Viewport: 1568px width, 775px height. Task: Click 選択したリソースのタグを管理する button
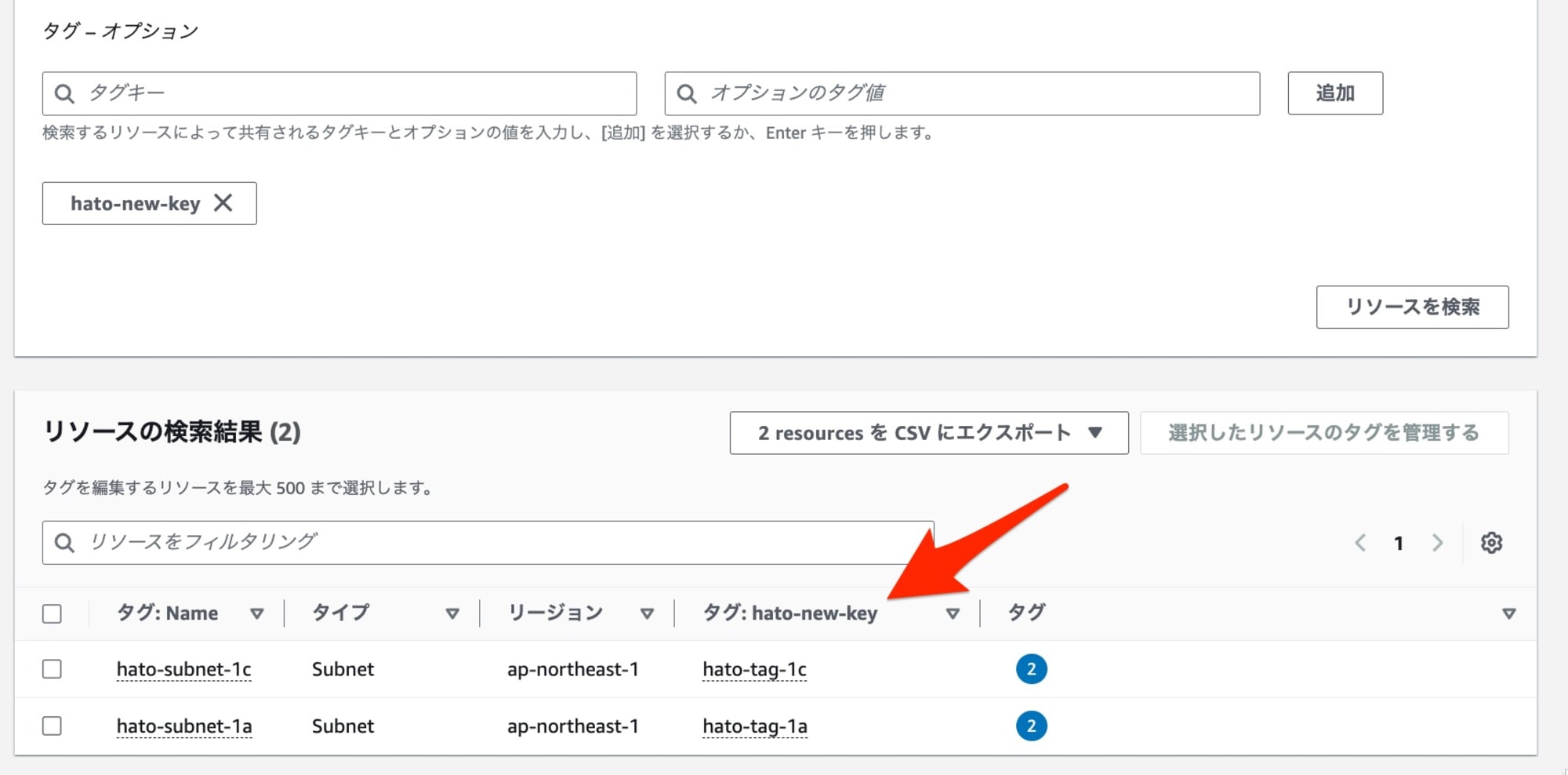pyautogui.click(x=1324, y=433)
